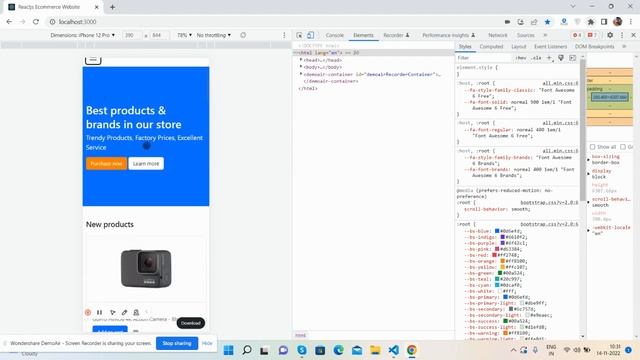
Task: Edit the device width field
Action: (132, 35)
